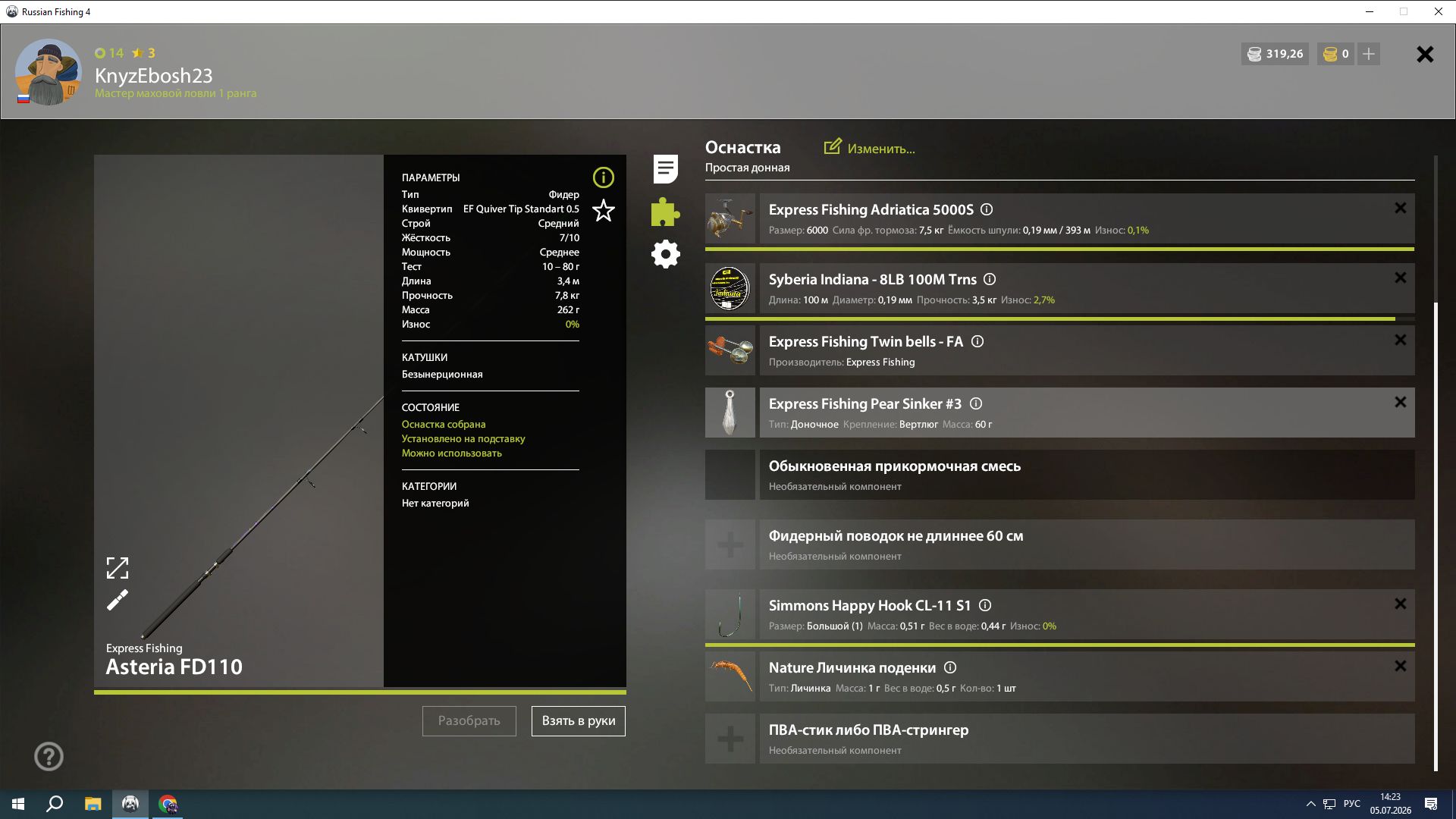
Task: Click the gold coins balance
Action: coord(1335,54)
